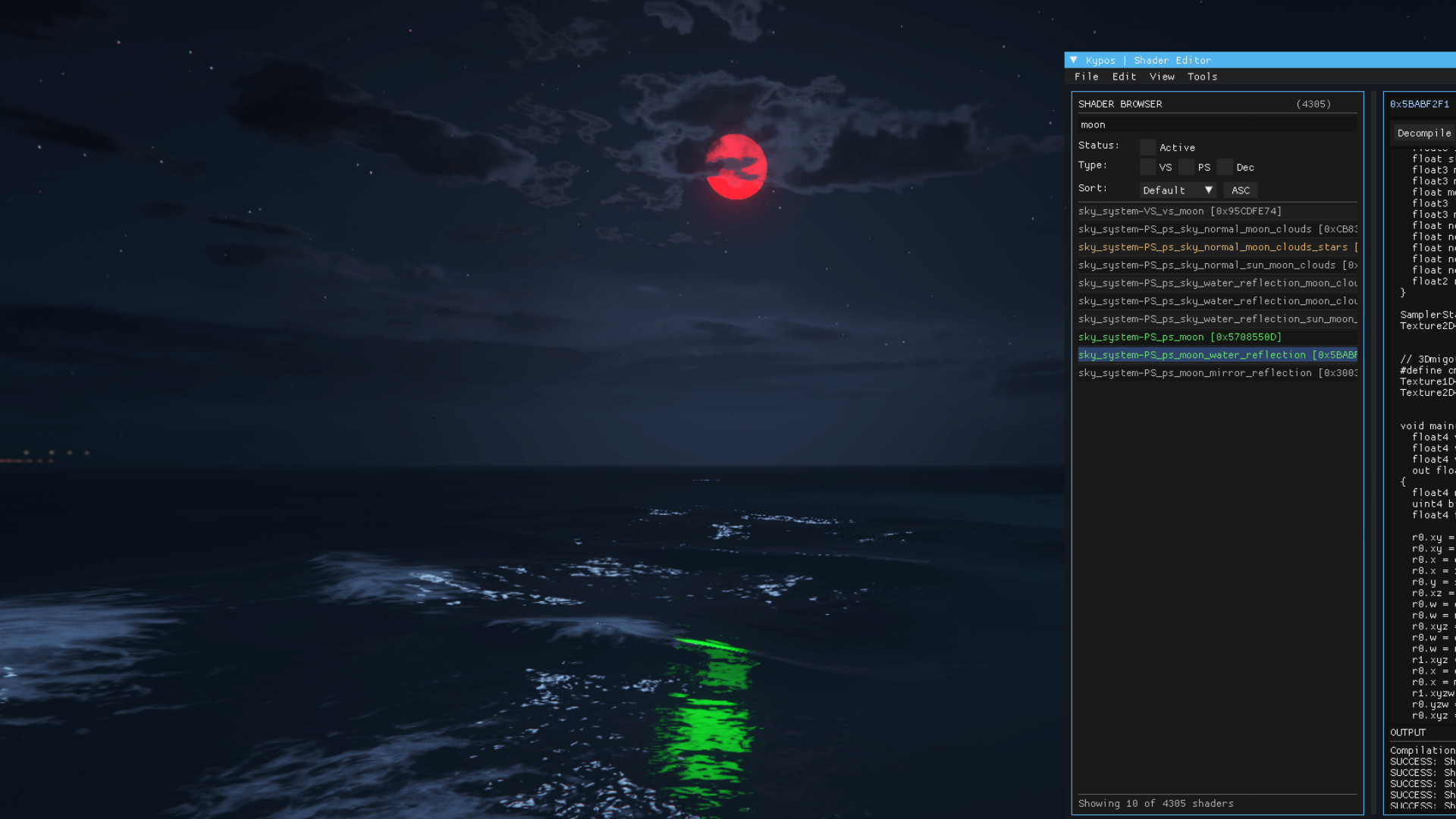1456x819 pixels.
Task: Click the 0x5BABF2F1 shader hash label
Action: (1419, 104)
